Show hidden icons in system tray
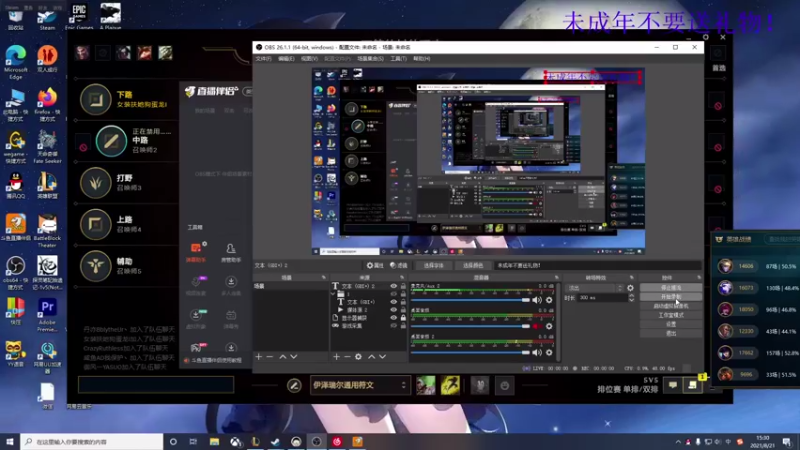The height and width of the screenshot is (450, 800). [x=678, y=442]
